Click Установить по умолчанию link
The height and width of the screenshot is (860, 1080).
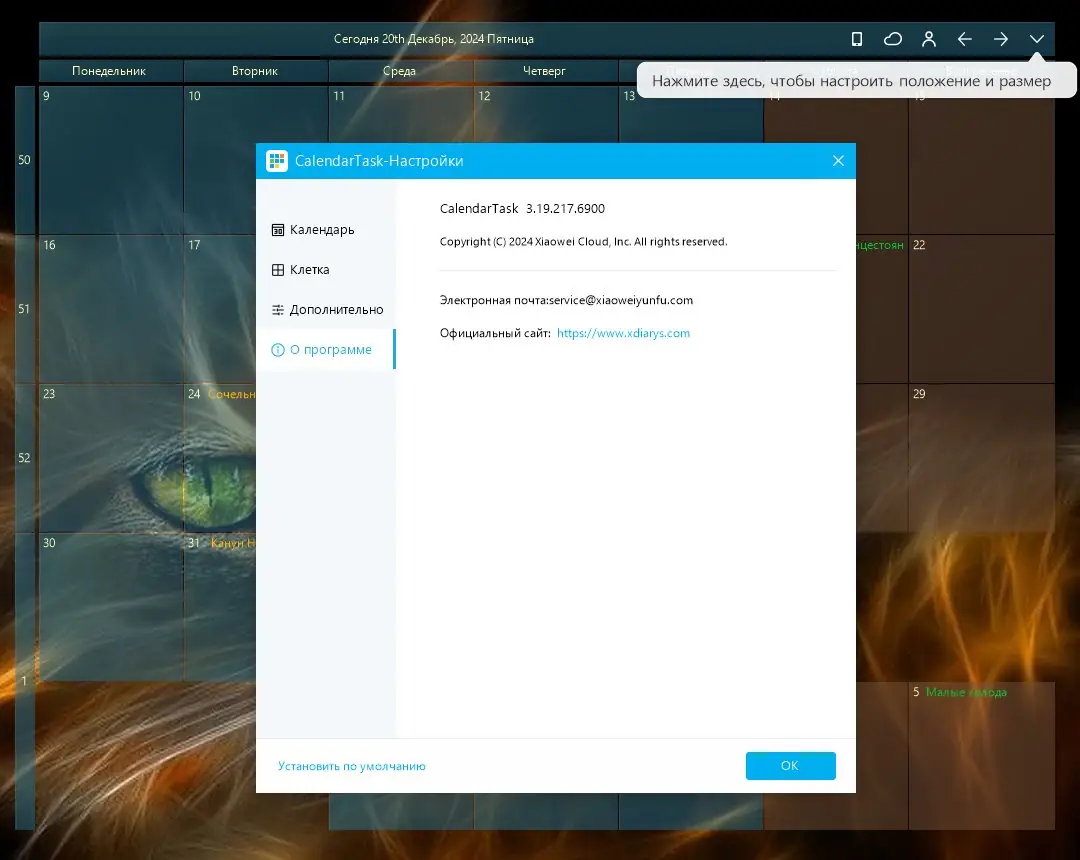[351, 766]
